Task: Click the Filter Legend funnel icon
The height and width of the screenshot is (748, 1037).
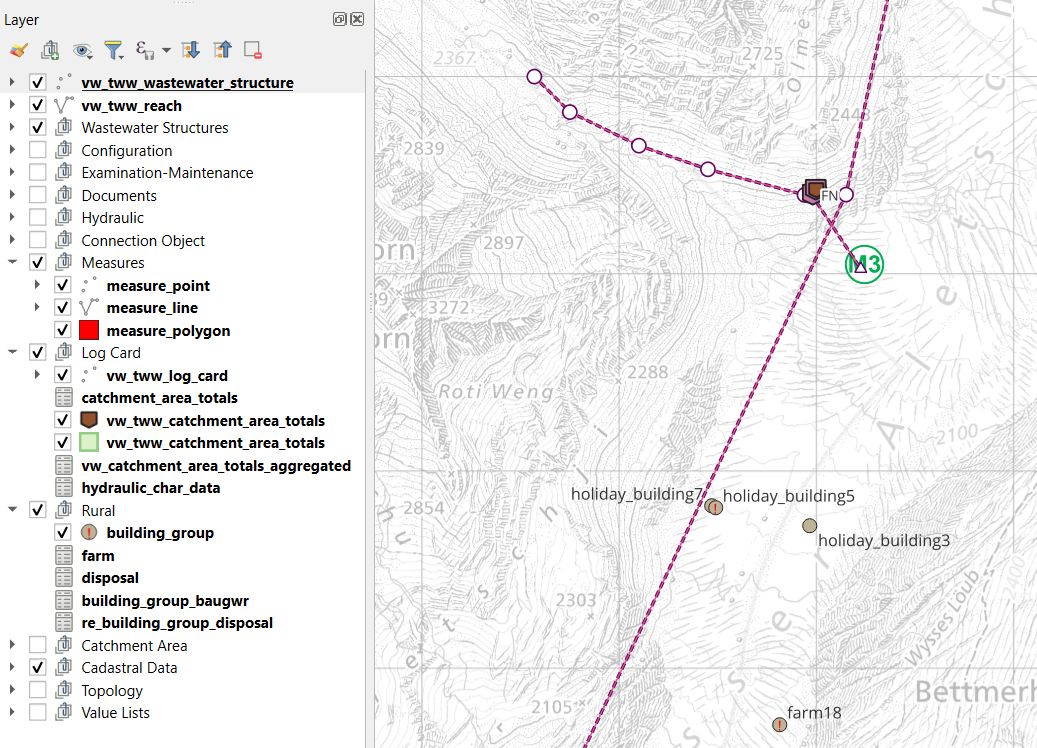Action: [x=114, y=49]
